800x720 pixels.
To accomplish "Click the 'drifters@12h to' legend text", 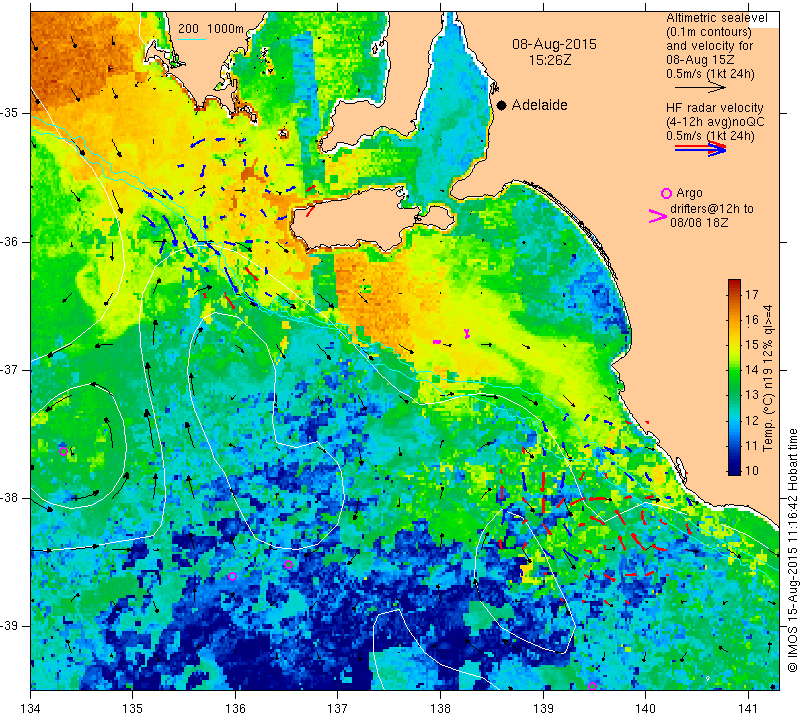I will pyautogui.click(x=711, y=209).
